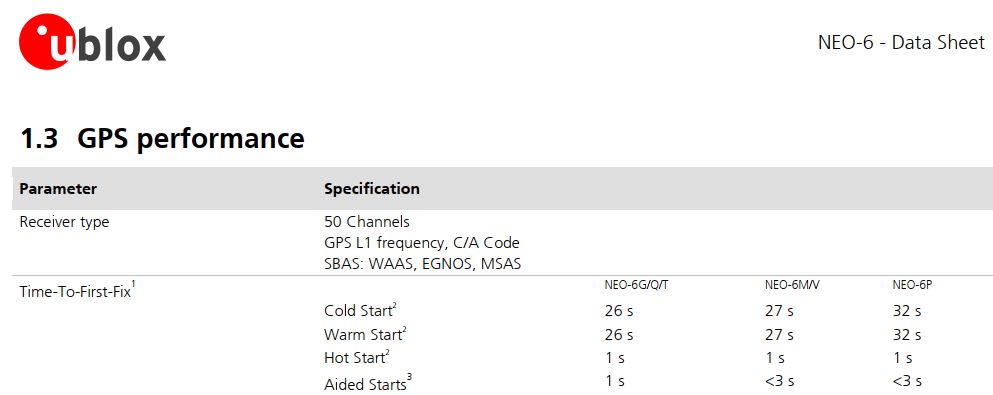Click the Aided Starts row label
Screen dimensions: 993x395
tap(368, 383)
